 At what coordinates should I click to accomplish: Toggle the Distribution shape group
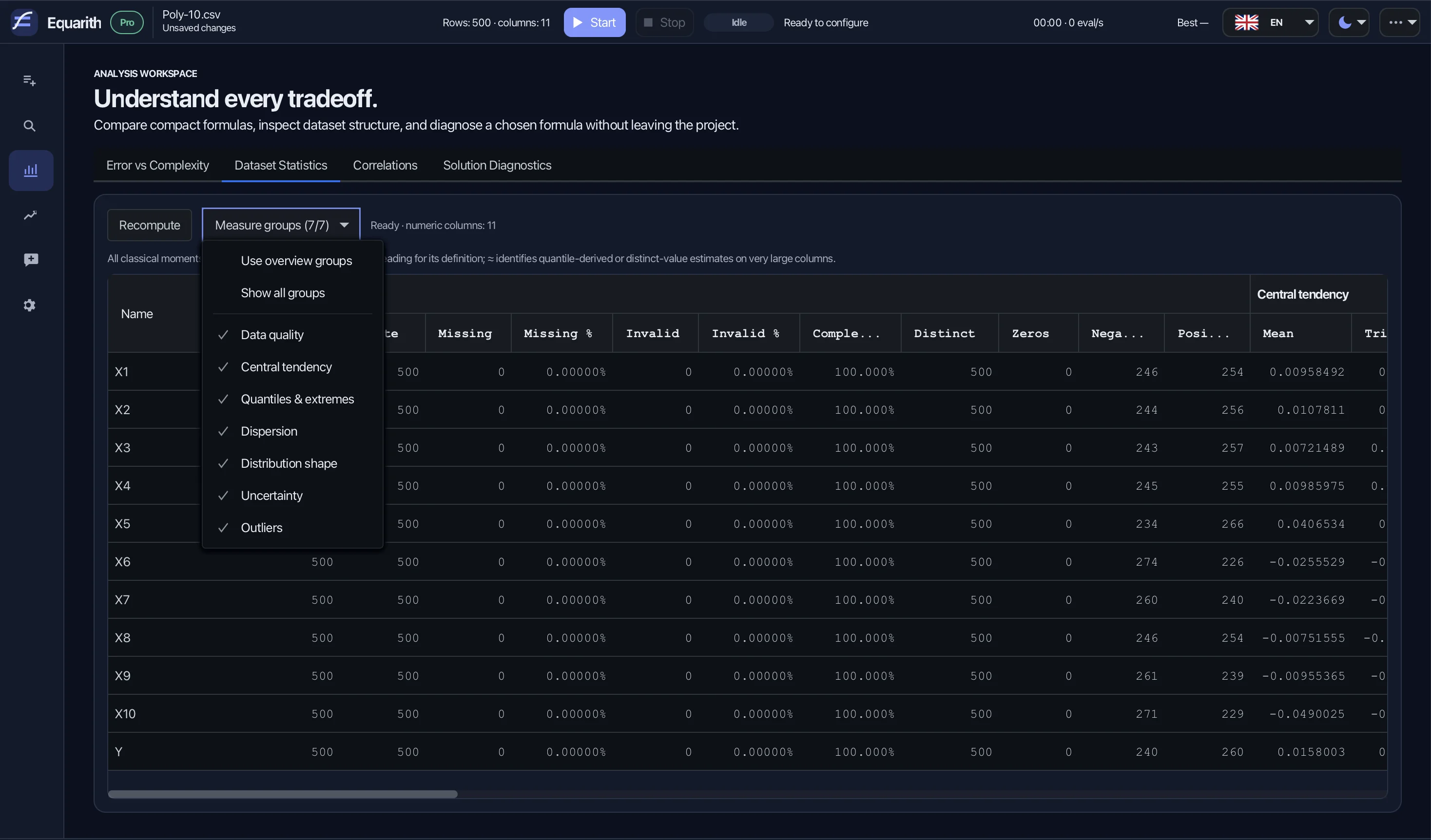coord(292,463)
